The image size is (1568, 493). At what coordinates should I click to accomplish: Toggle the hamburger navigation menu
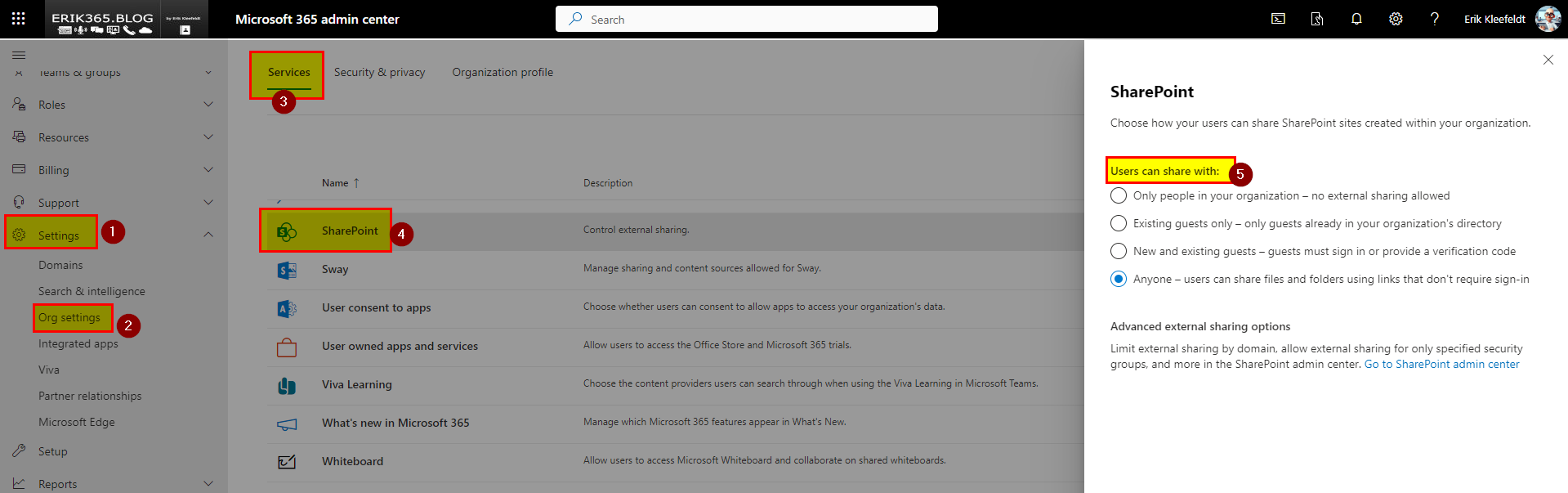point(19,55)
